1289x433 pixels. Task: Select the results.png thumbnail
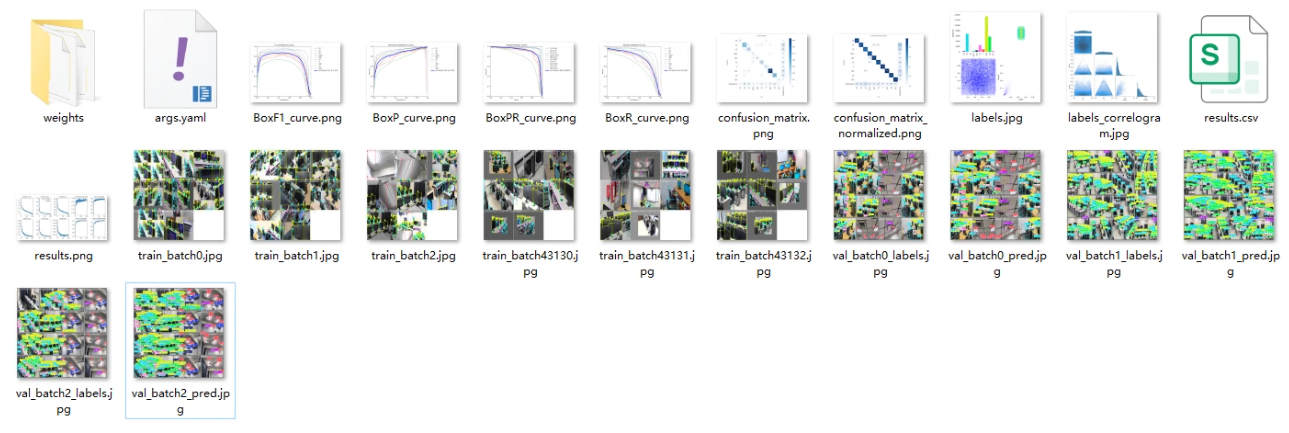coord(64,219)
